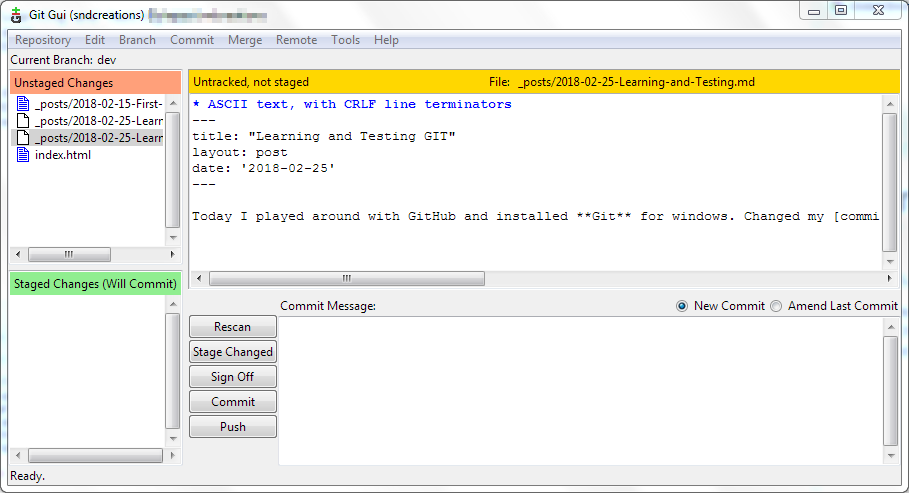Click the file icon beside index.html
Viewport: 909px width, 493px height.
[x=23, y=155]
